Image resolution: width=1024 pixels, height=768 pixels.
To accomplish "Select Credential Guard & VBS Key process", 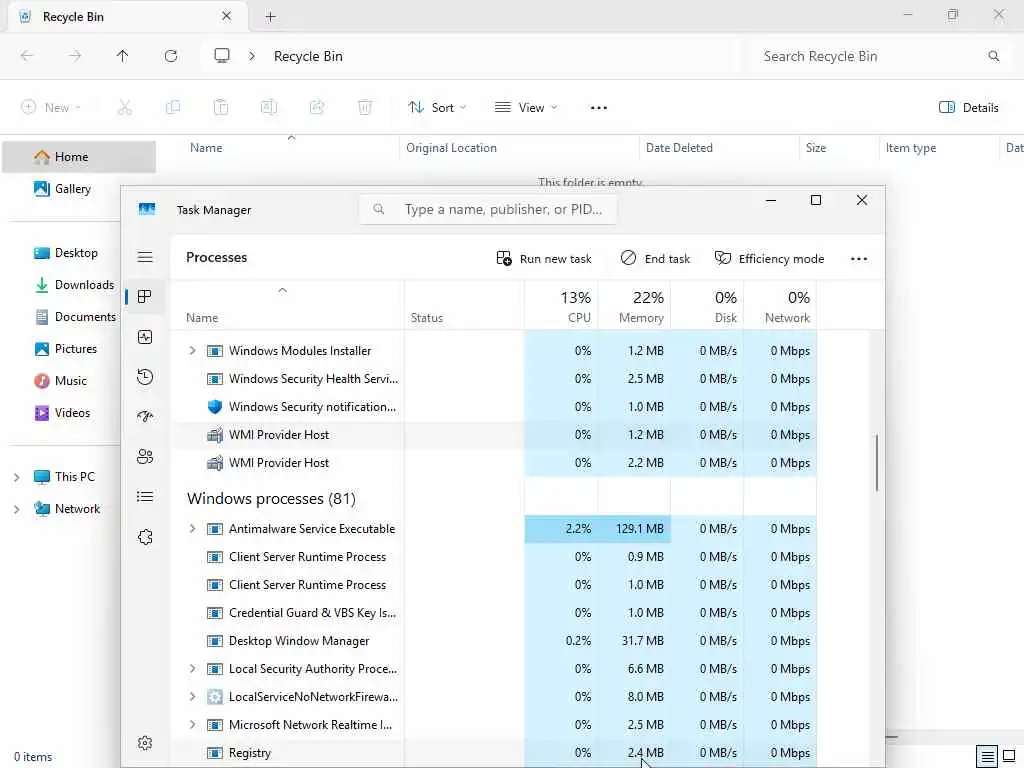I will click(494, 613).
